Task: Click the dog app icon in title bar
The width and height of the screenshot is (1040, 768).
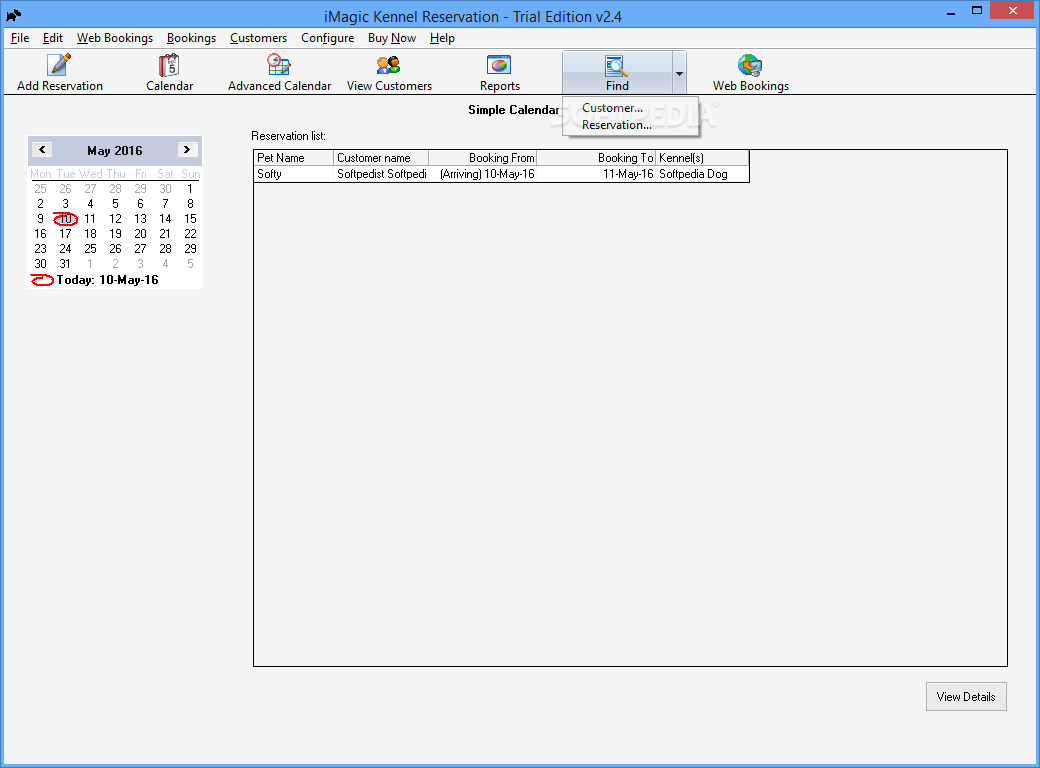Action: [x=13, y=14]
